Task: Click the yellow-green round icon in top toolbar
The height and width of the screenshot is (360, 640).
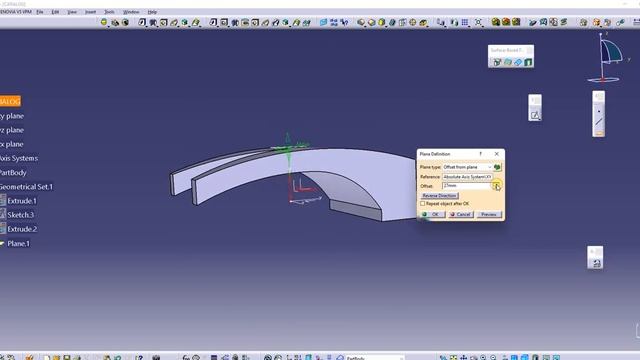Action: coord(104,22)
